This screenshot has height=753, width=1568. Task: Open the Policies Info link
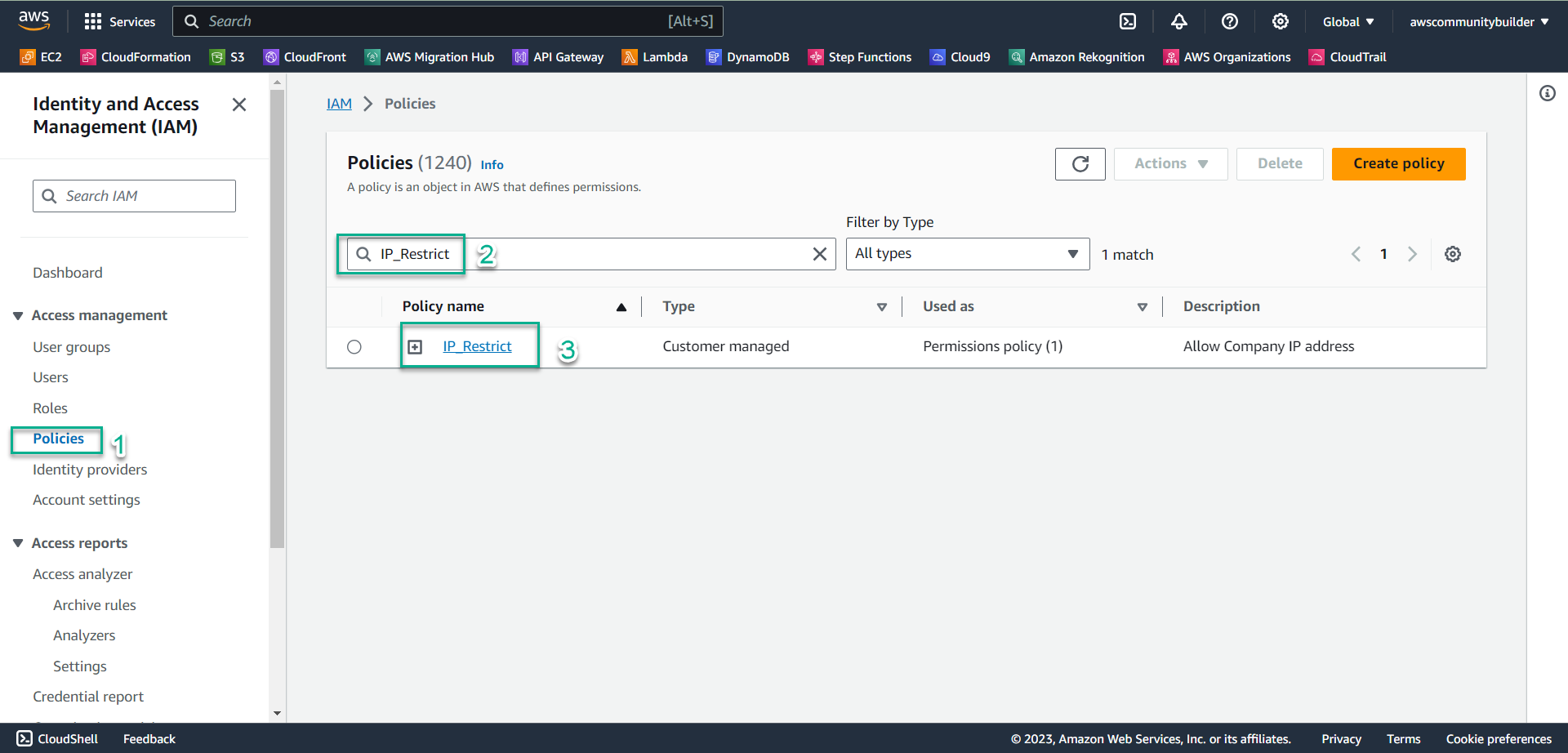pyautogui.click(x=492, y=165)
